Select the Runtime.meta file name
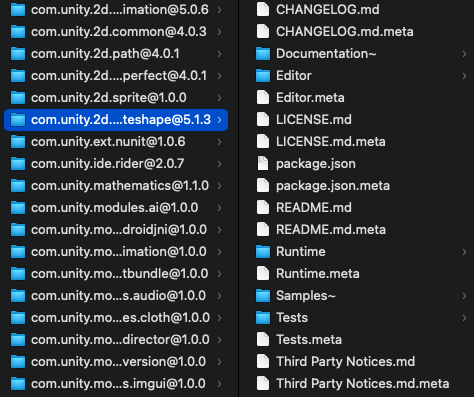 tap(318, 274)
